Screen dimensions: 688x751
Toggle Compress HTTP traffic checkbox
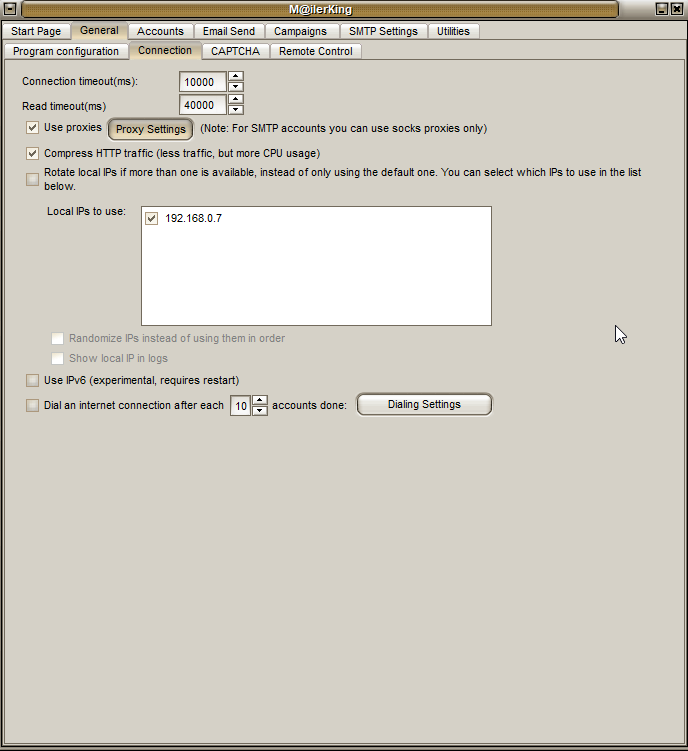32,153
